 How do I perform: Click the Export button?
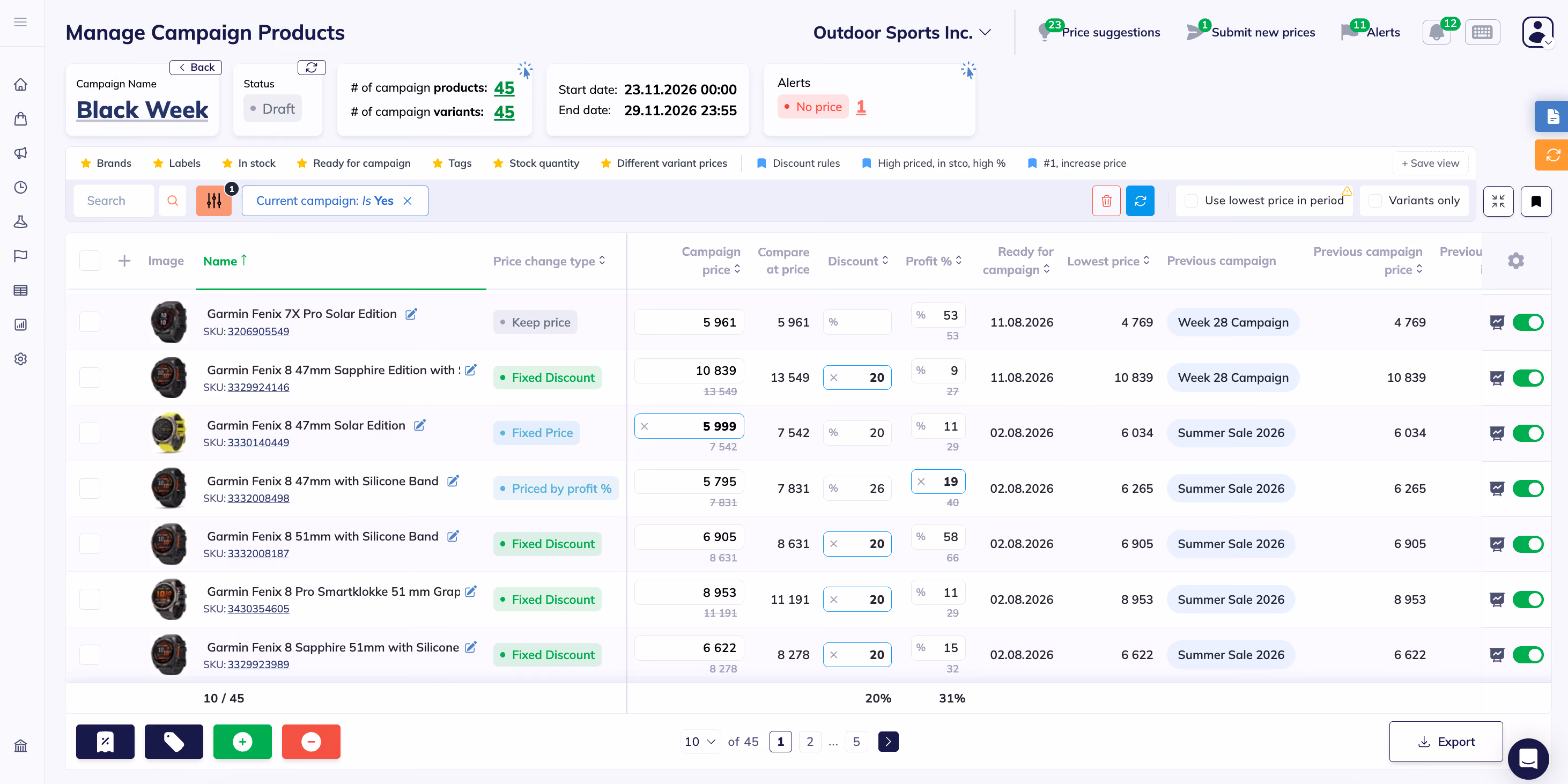pyautogui.click(x=1446, y=742)
